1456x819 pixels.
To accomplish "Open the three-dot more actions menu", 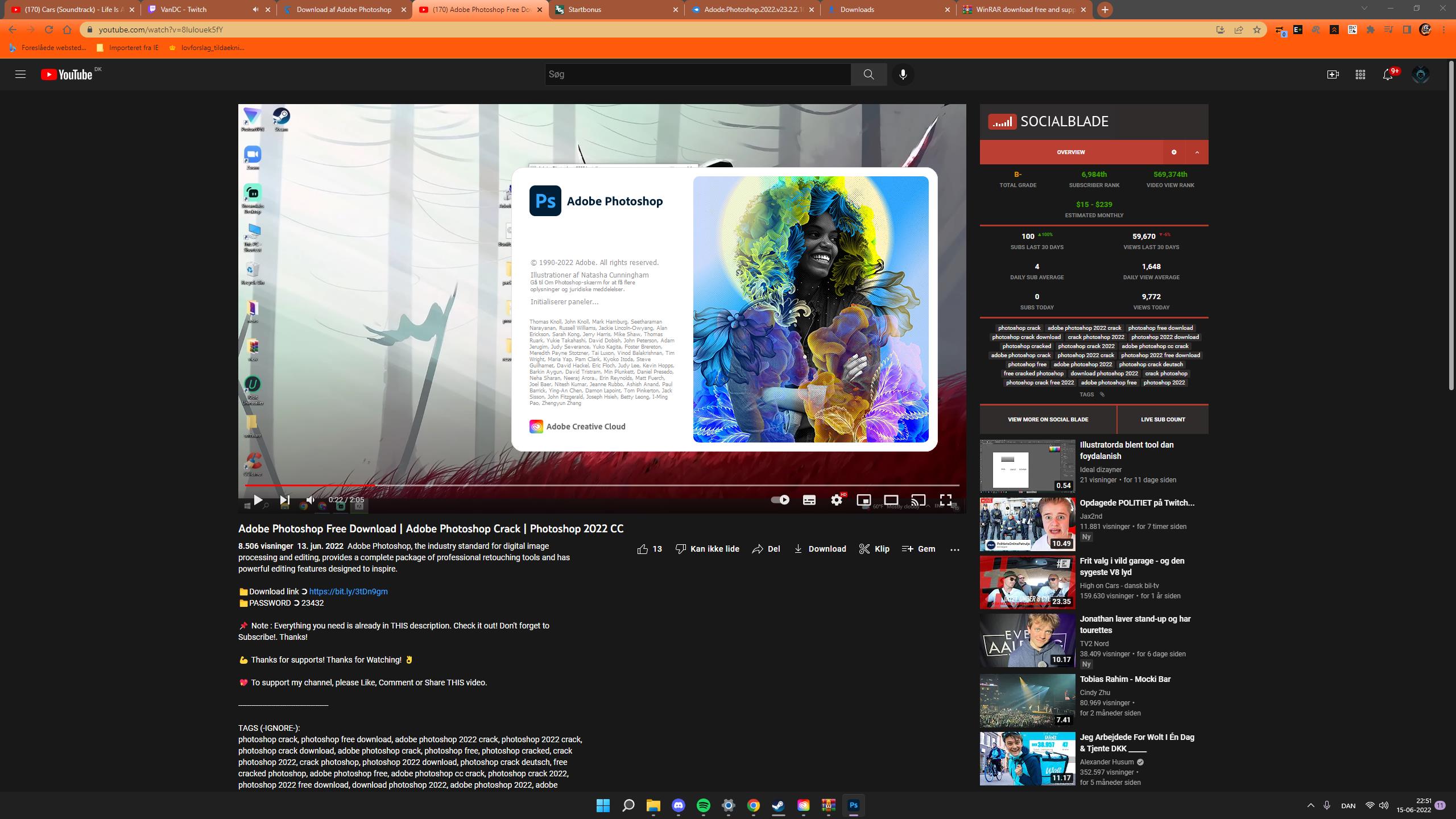I will [x=954, y=549].
